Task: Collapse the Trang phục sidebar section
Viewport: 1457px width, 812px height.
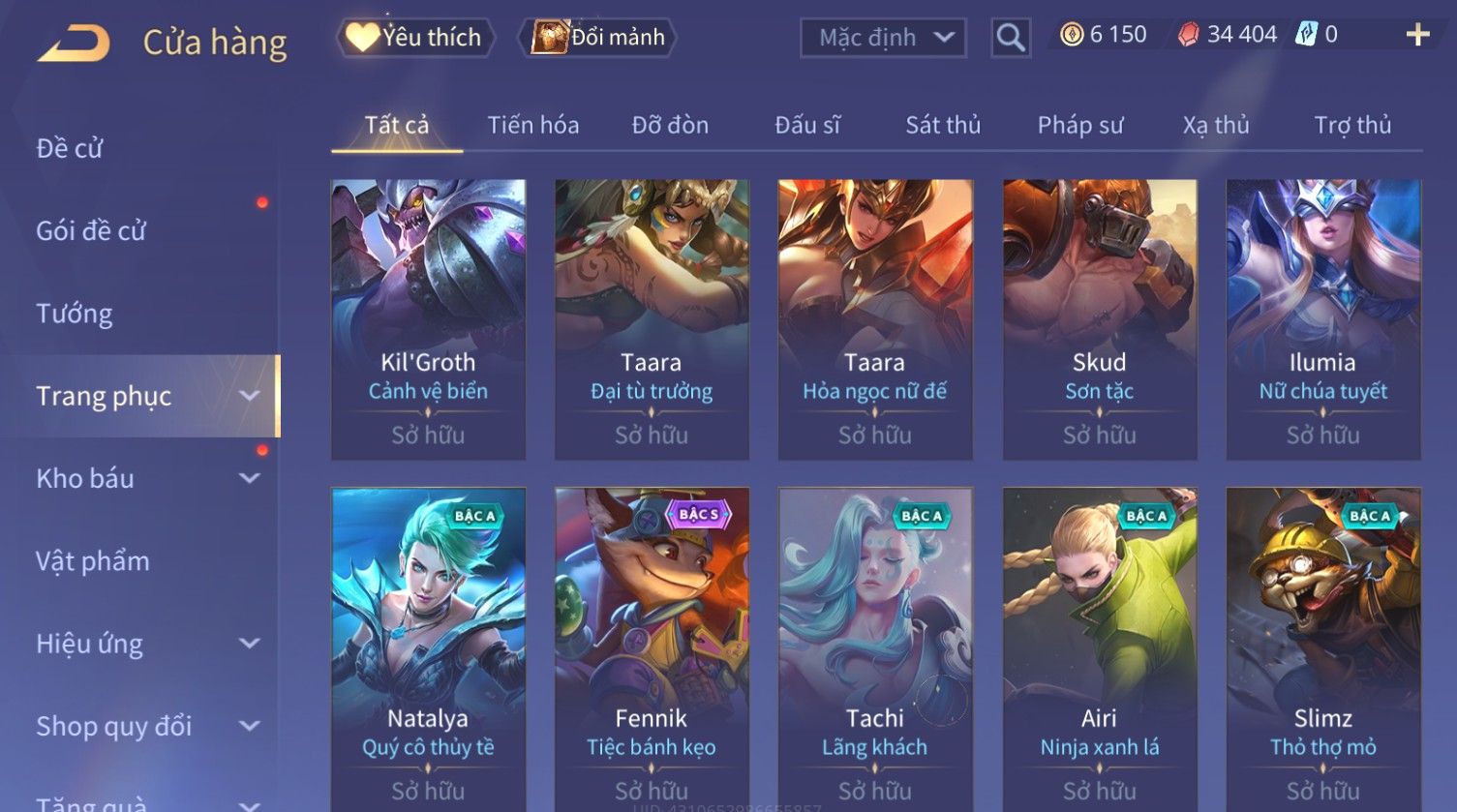Action: [x=249, y=396]
